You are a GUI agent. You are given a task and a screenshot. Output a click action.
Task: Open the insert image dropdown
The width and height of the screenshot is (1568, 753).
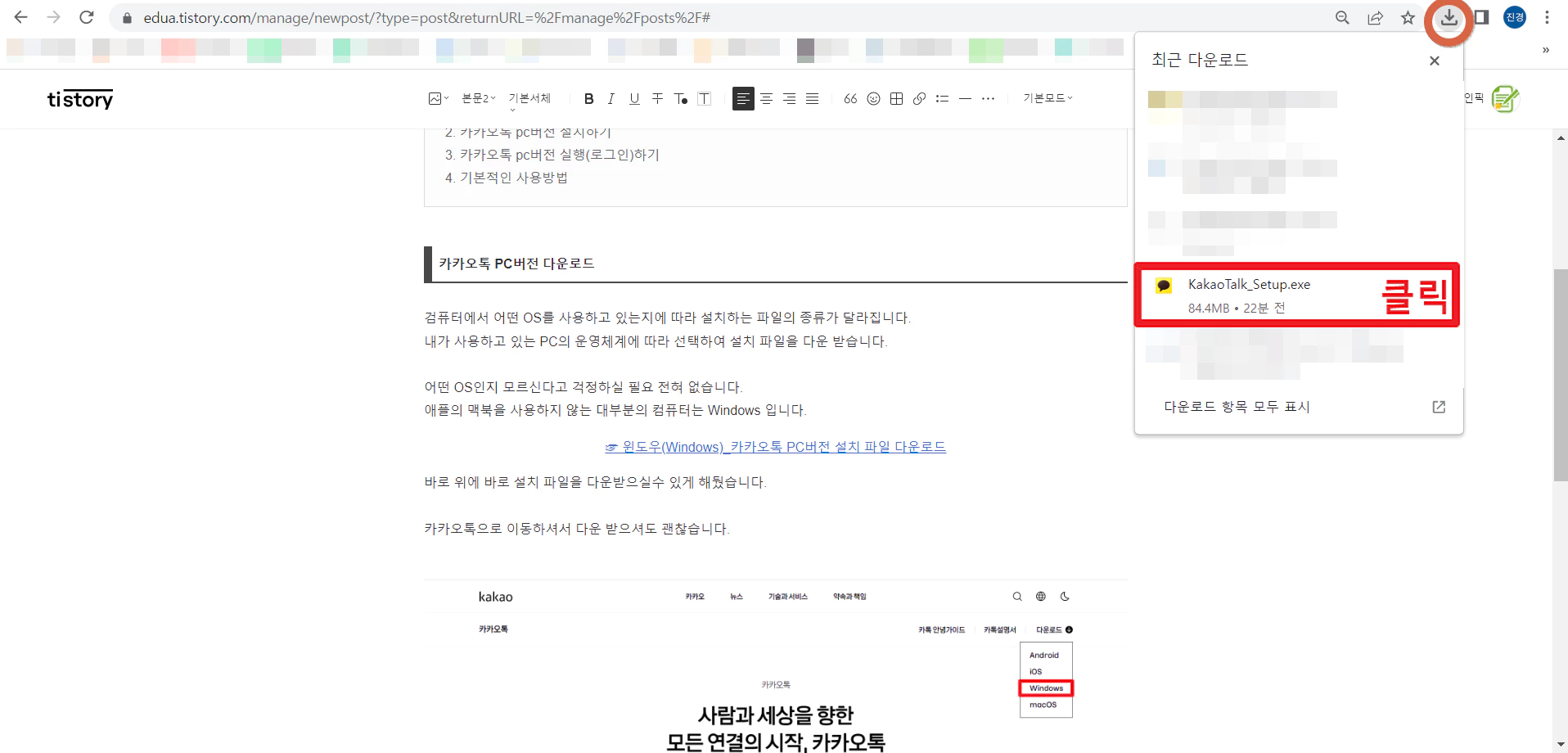tap(439, 98)
